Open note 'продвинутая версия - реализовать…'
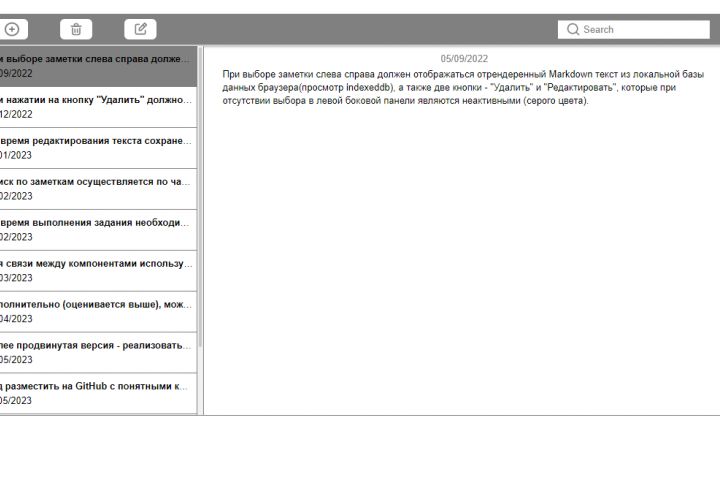The height and width of the screenshot is (480, 720). 98,352
